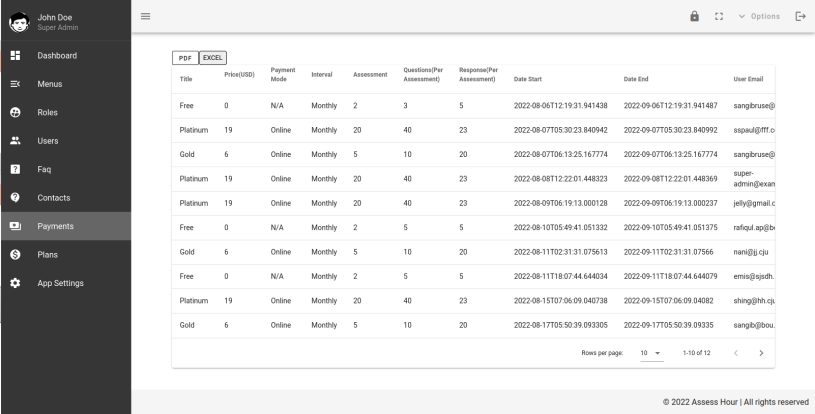815x414 pixels.
Task: Click the Dashboard grid icon in sidebar
Action: pyautogui.click(x=15, y=55)
